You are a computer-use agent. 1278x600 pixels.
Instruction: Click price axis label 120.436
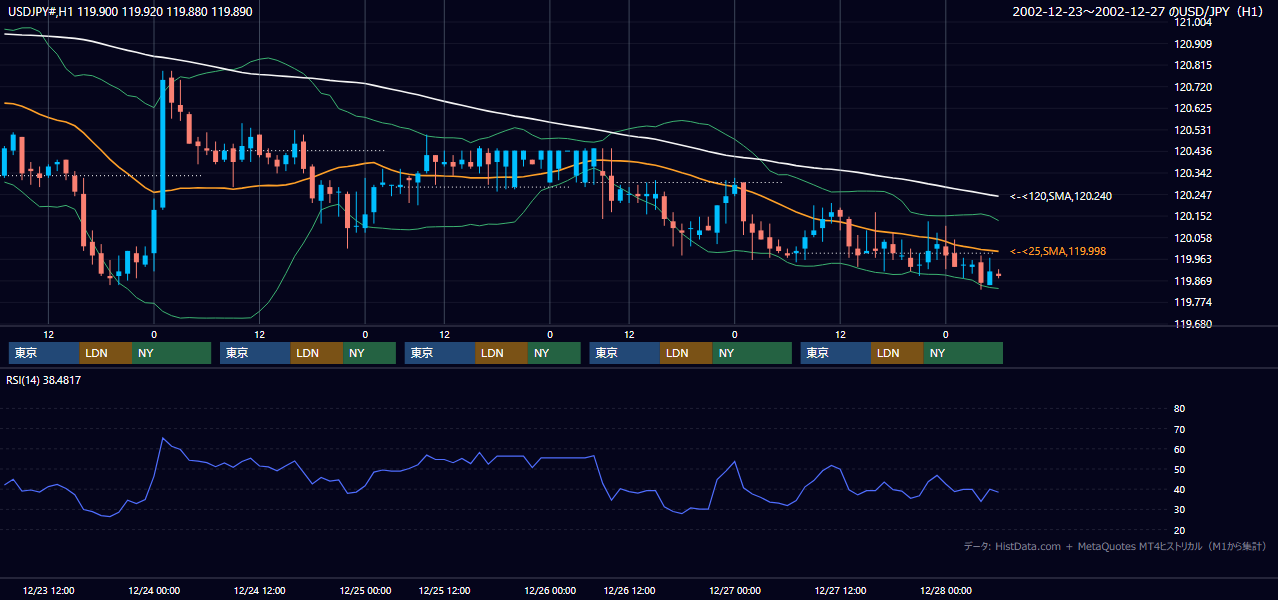click(1192, 151)
